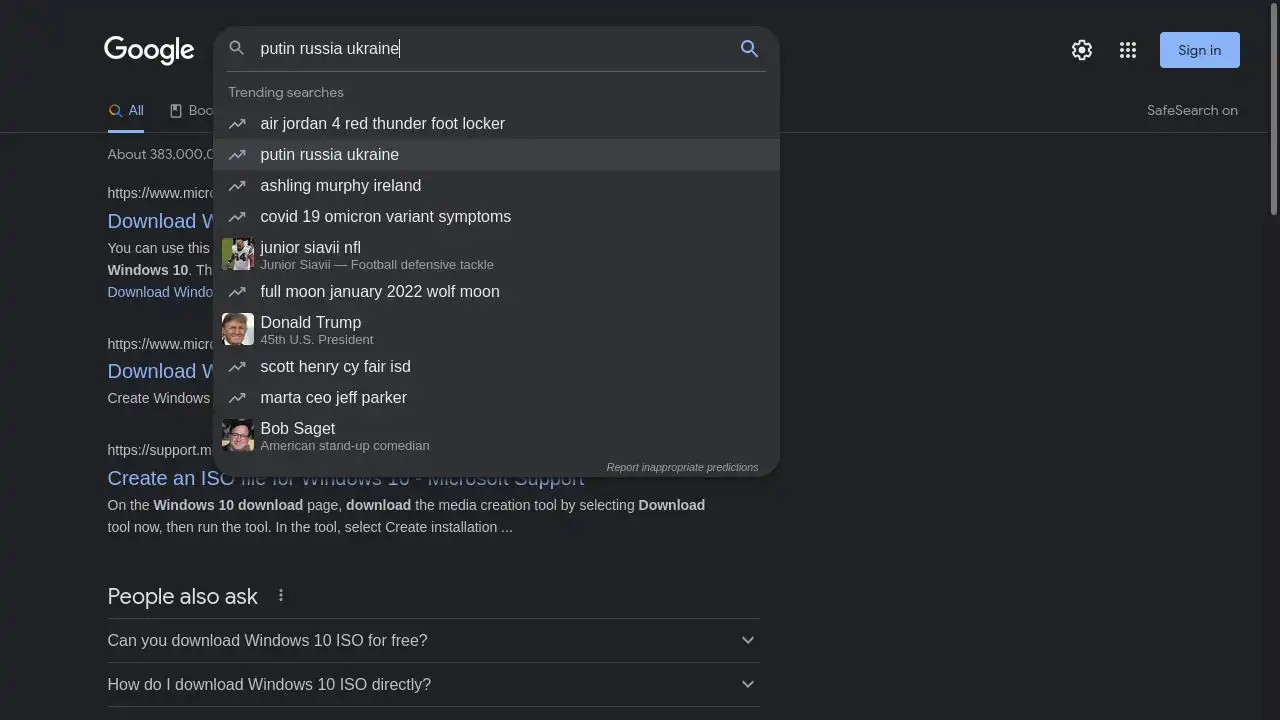
Task: Click SafeSearch on setting
Action: (x=1192, y=111)
